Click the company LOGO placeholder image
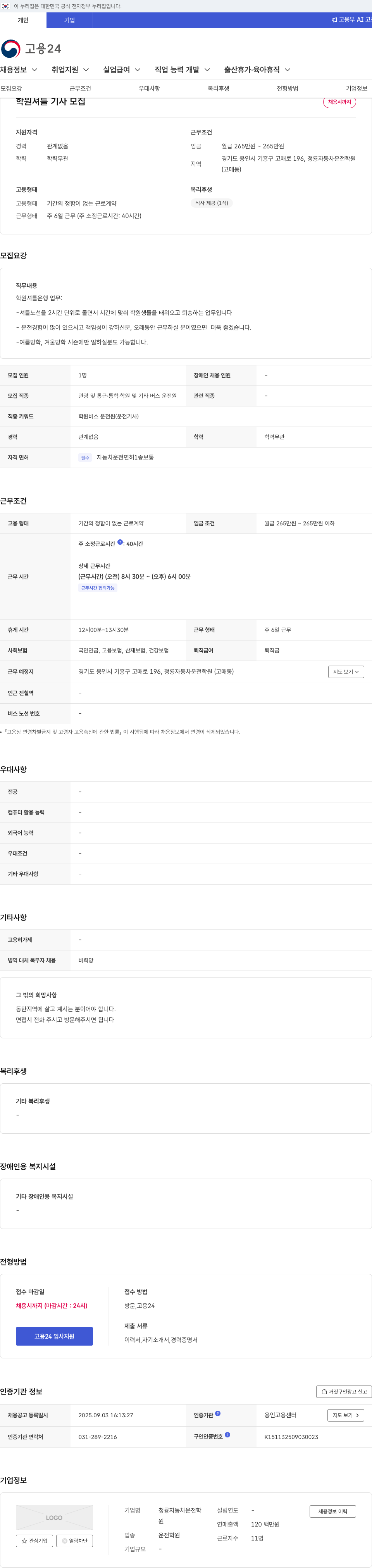 pos(54,1518)
